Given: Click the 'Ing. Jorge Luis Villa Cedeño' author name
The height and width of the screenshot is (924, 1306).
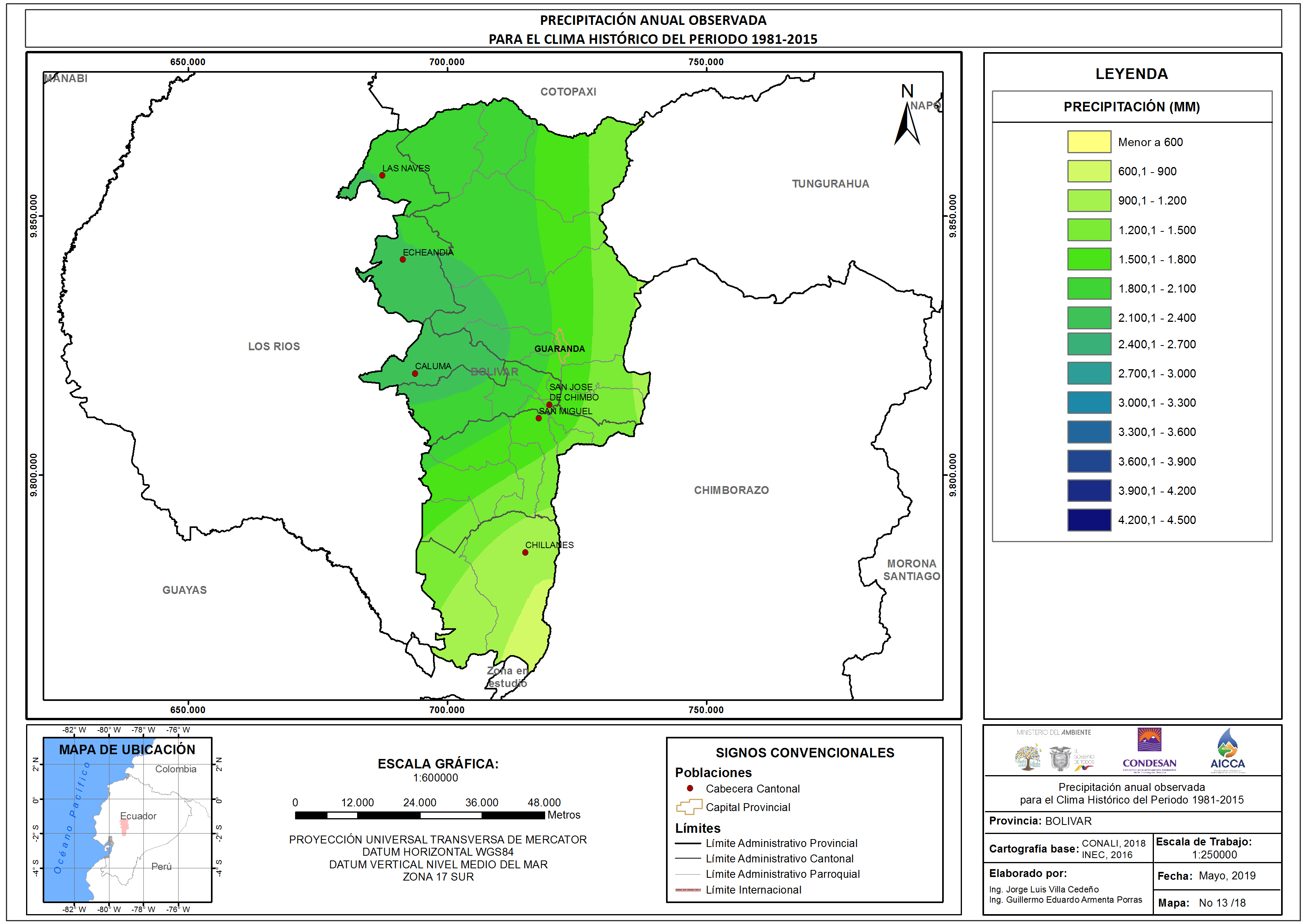Looking at the screenshot, I should click(x=1044, y=889).
